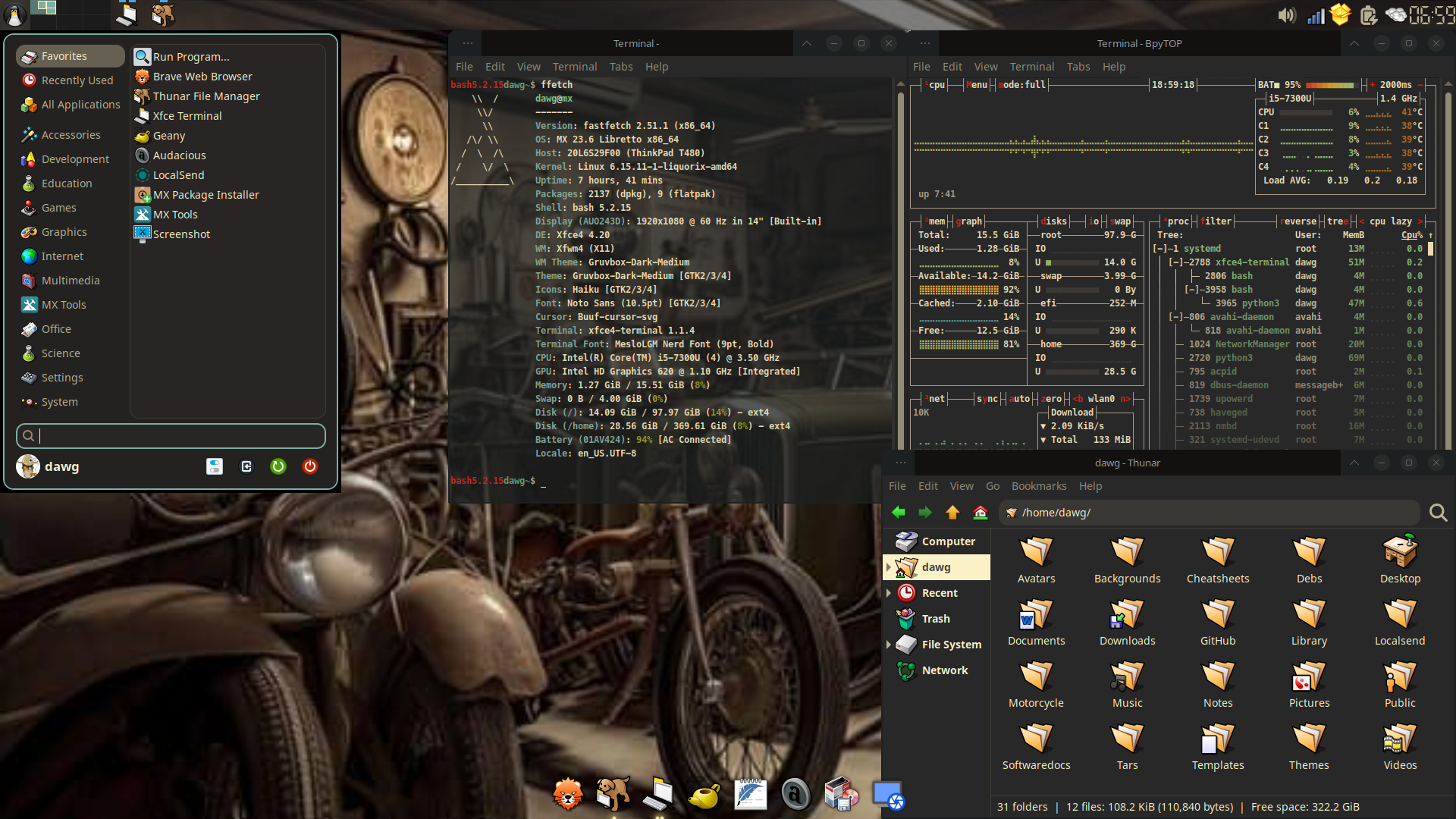The image size is (1456, 819).
Task: Collapse avahi-daemon process tree in BpyTOP
Action: pos(1176,317)
